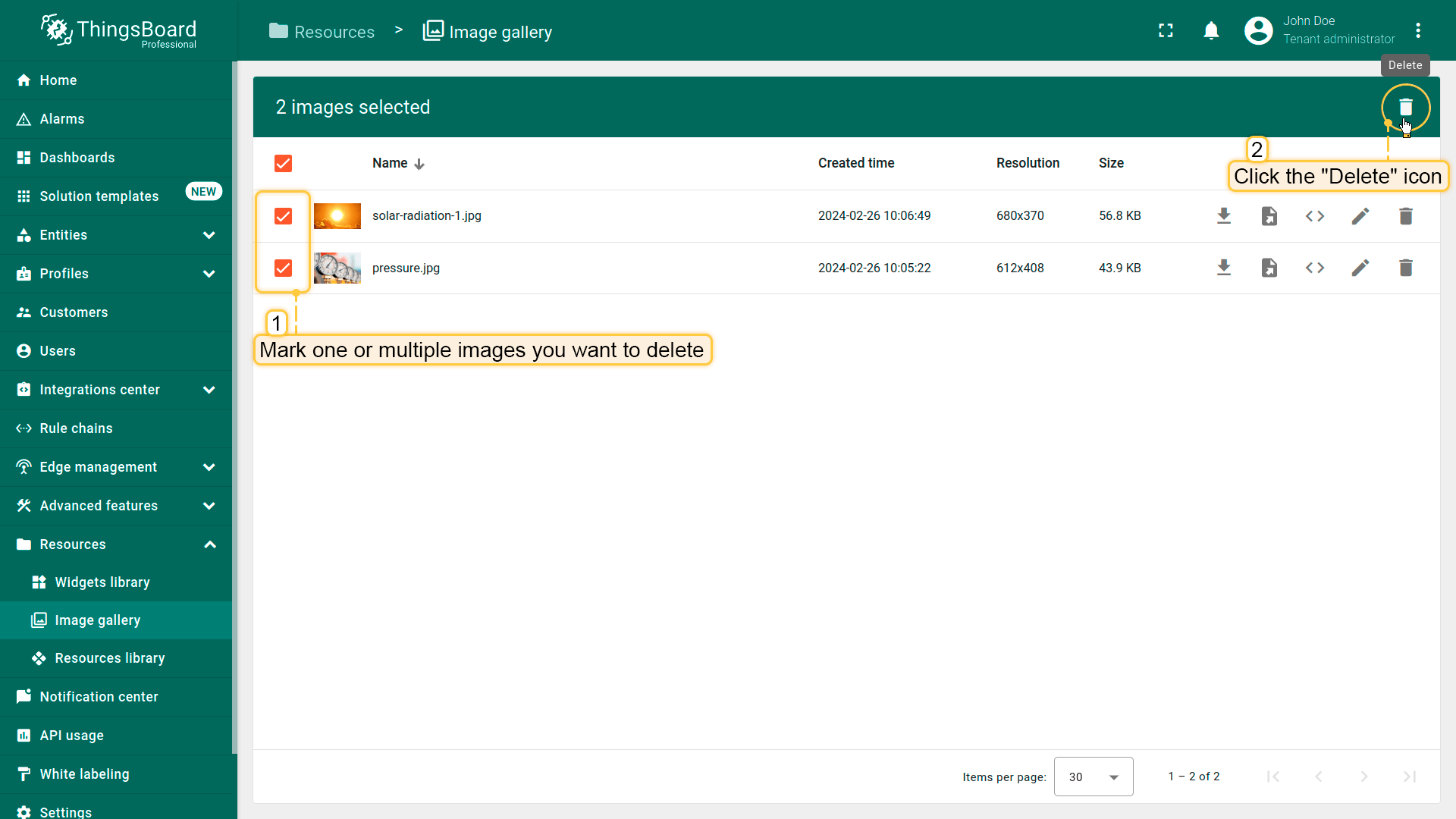Edit the pressure.jpg image
This screenshot has height=819, width=1456.
point(1360,268)
